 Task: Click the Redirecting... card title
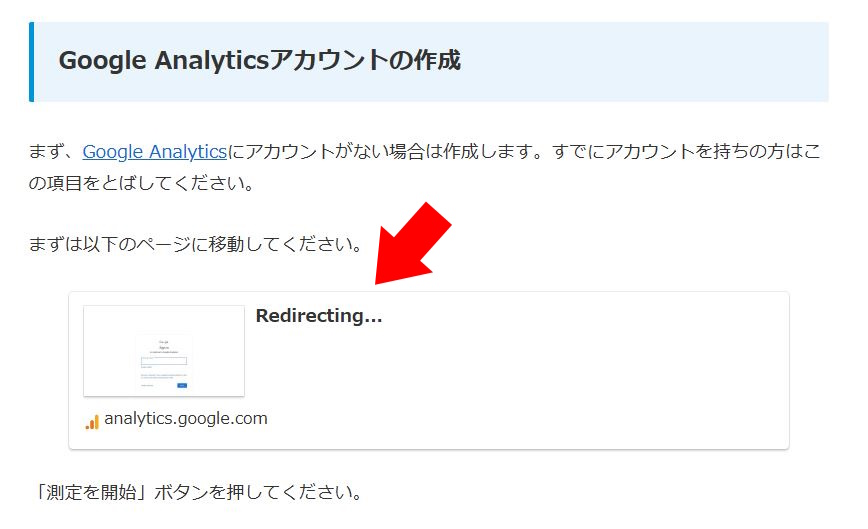[x=319, y=315]
